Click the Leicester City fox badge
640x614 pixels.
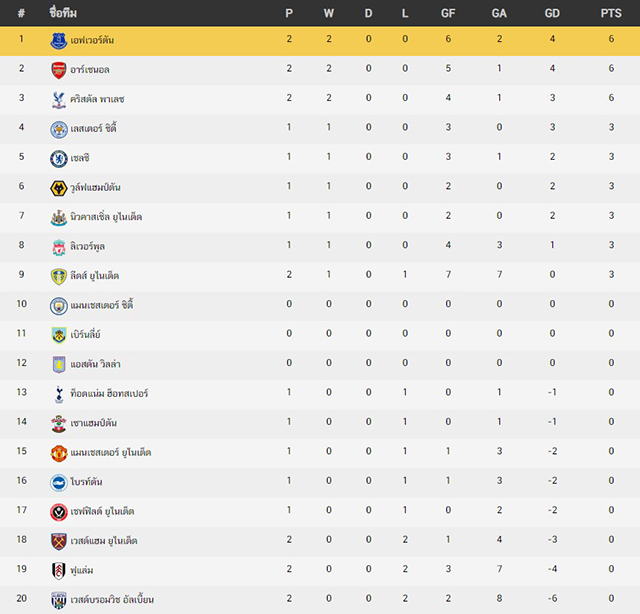58,129
